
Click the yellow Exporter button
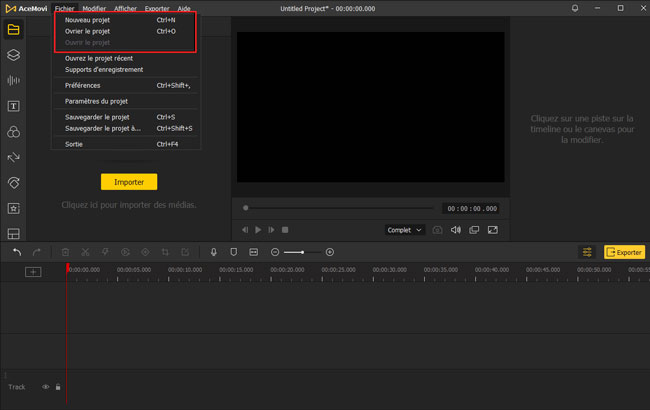click(624, 252)
